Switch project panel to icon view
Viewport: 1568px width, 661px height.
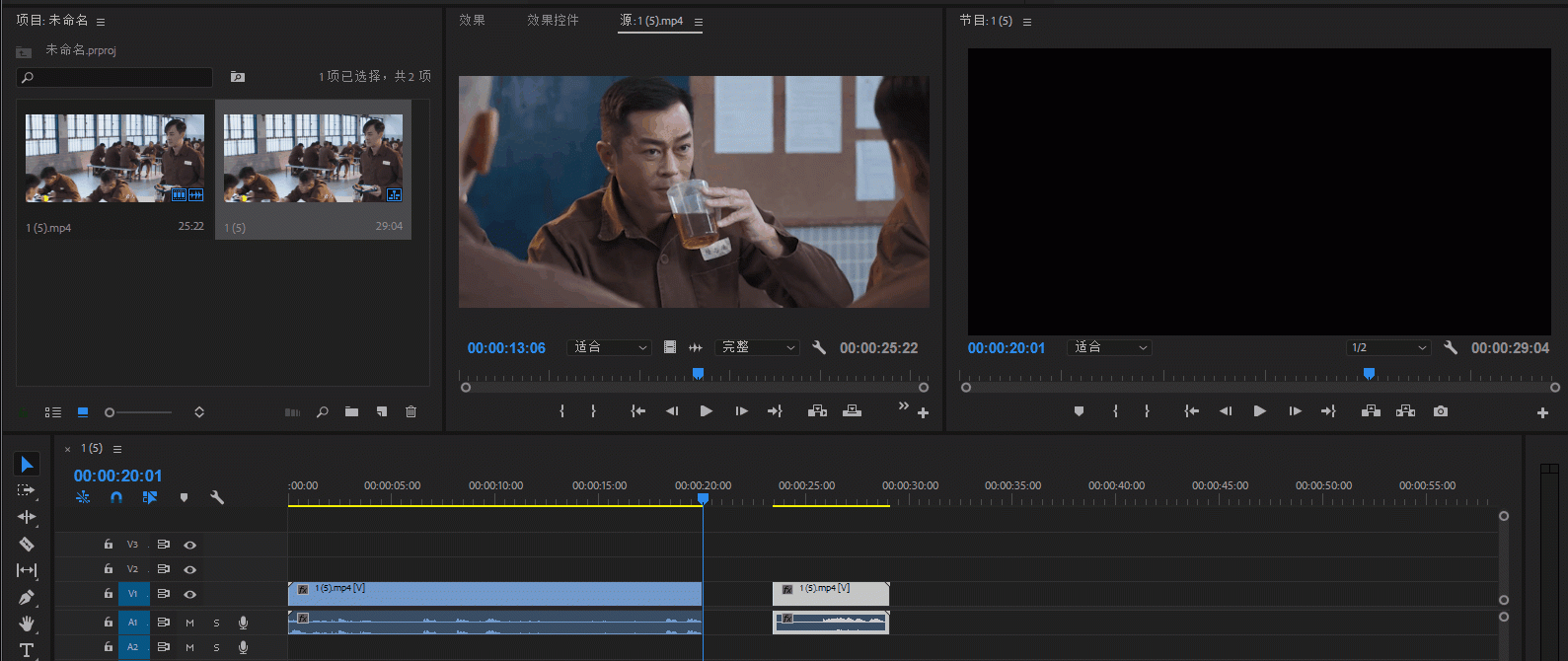pyautogui.click(x=83, y=412)
